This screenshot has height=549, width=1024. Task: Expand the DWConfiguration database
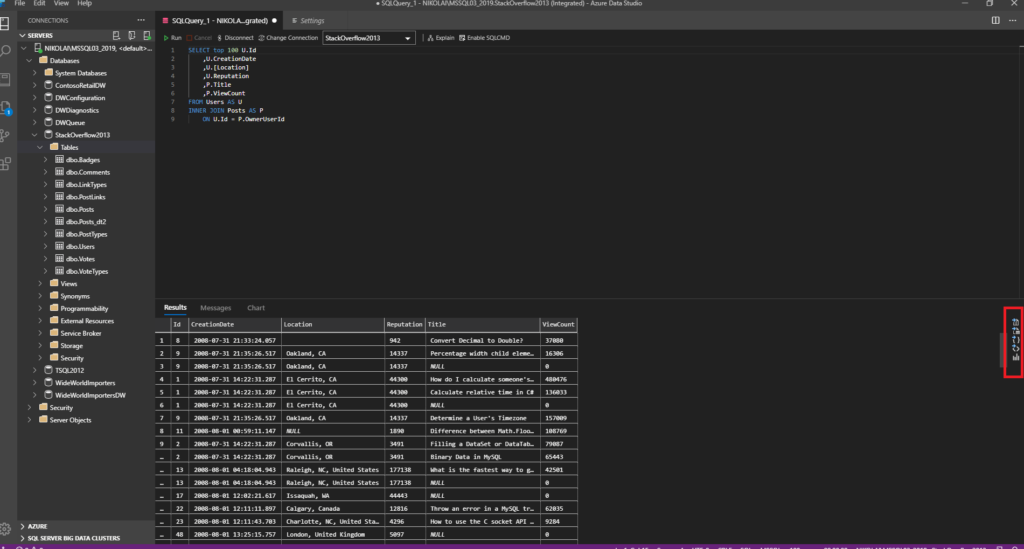(x=35, y=97)
